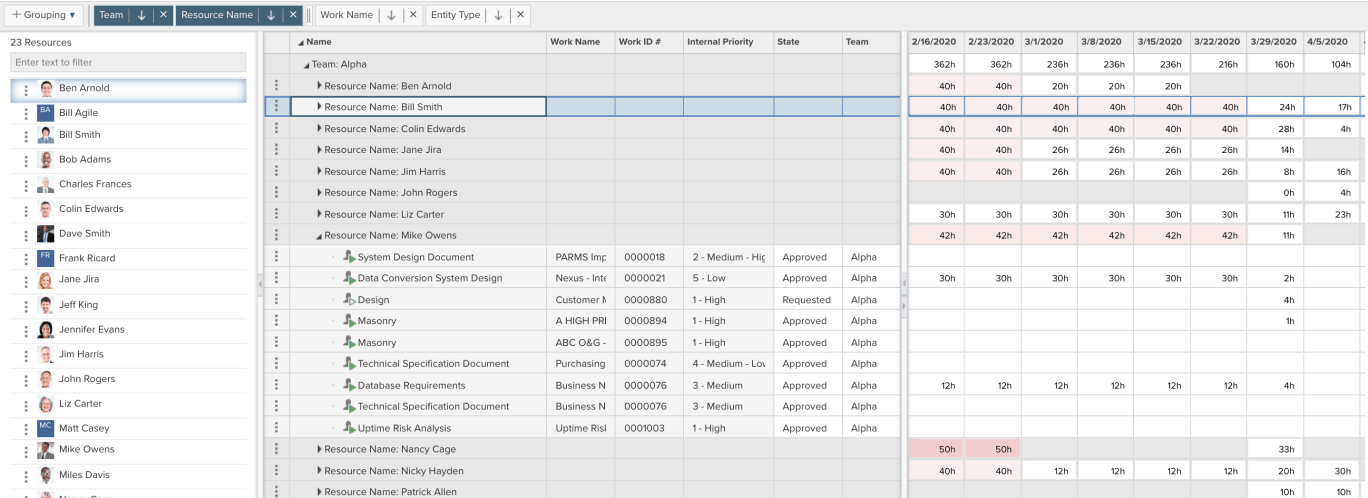This screenshot has width=1368, height=498.
Task: Toggle sort arrow on Entity Type chip
Action: pyautogui.click(x=498, y=15)
